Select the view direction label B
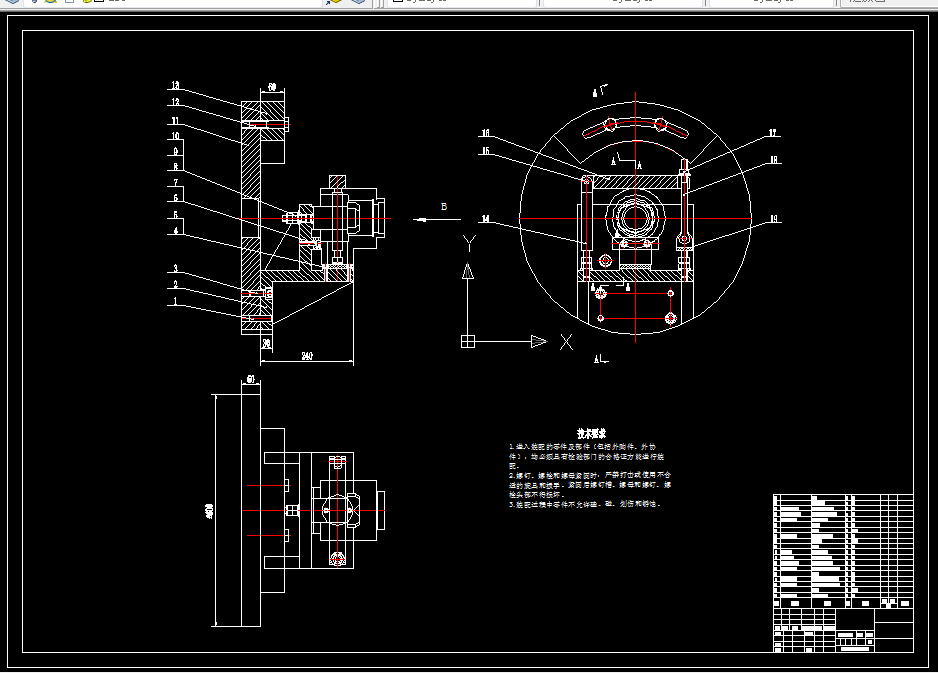This screenshot has height=673, width=938. [x=444, y=206]
